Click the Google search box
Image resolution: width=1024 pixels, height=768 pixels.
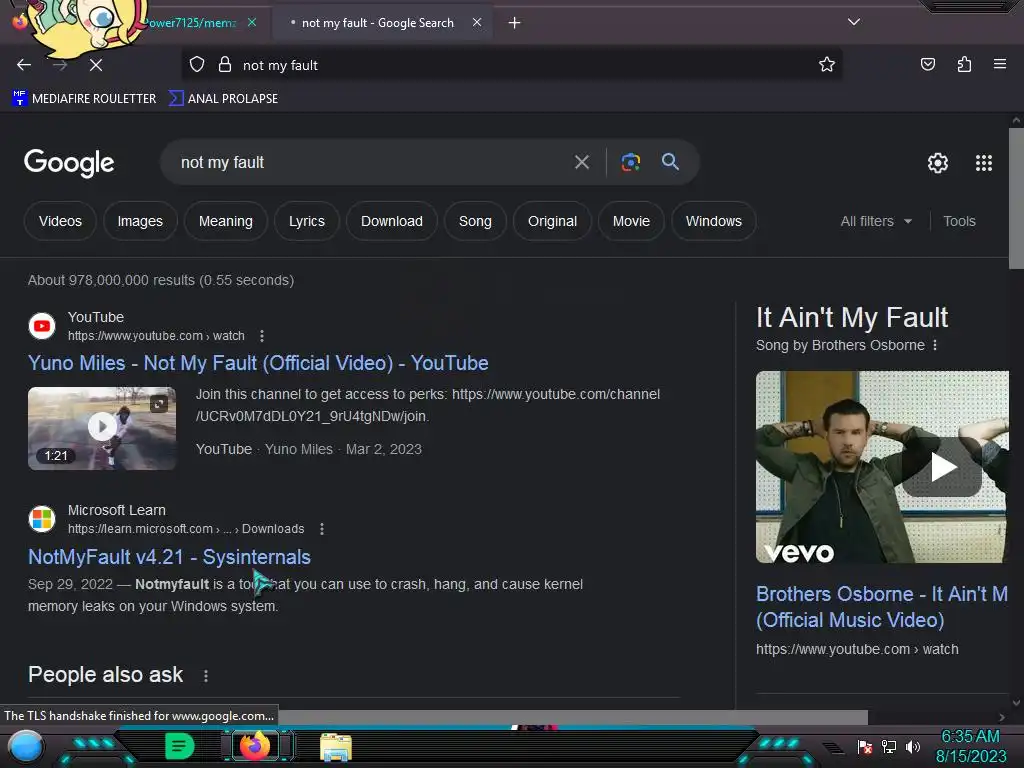pyautogui.click(x=372, y=163)
